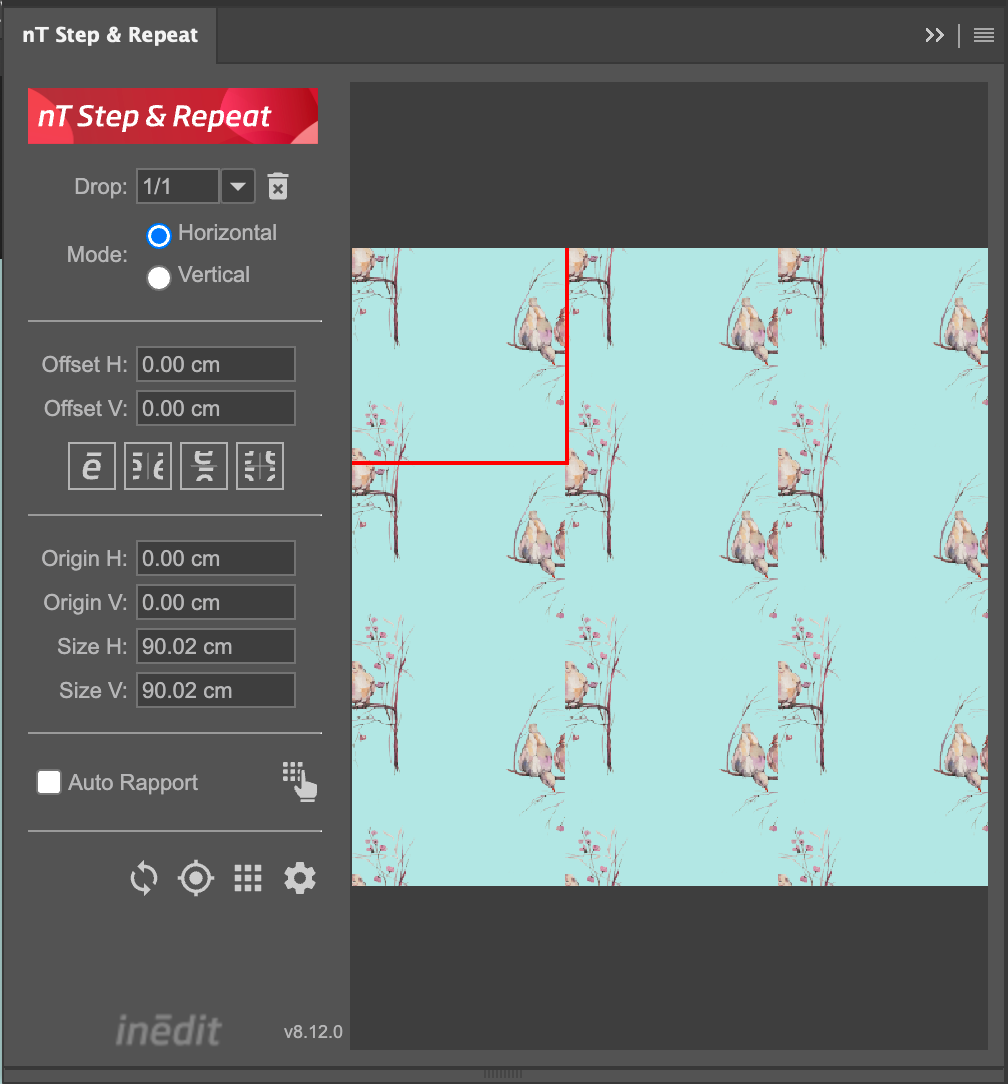Image resolution: width=1008 pixels, height=1084 pixels.
Task: Open settings with the gear icon
Action: pos(300,879)
